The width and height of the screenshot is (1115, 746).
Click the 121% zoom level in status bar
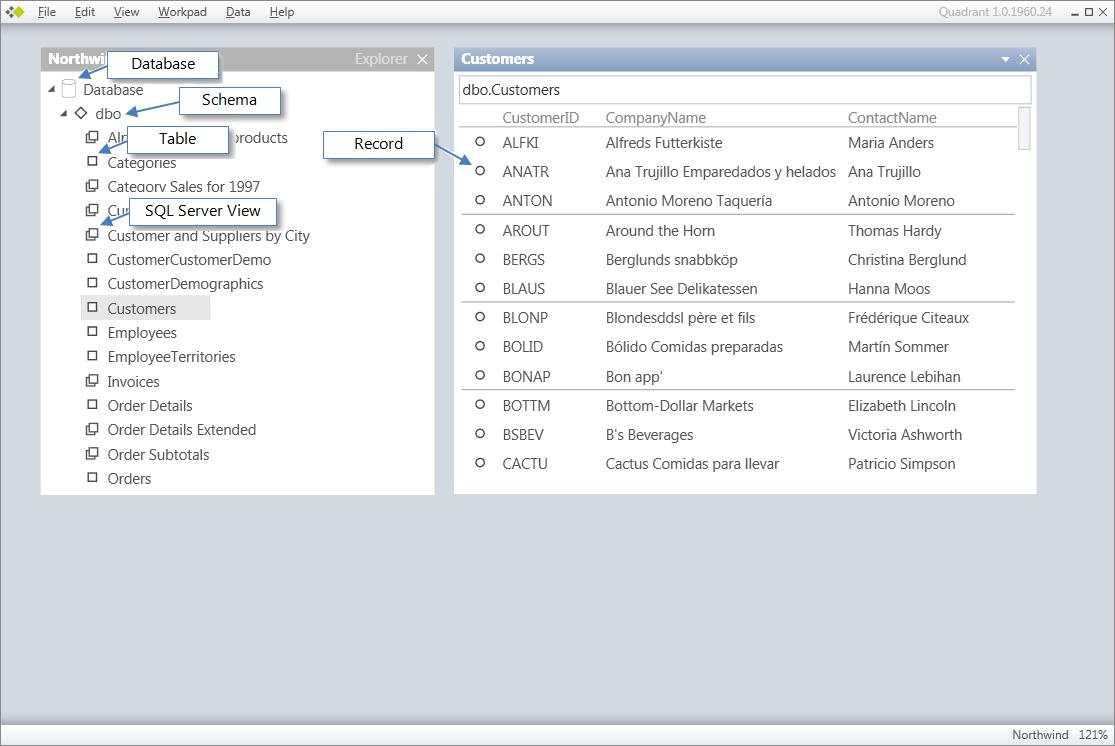[1093, 735]
